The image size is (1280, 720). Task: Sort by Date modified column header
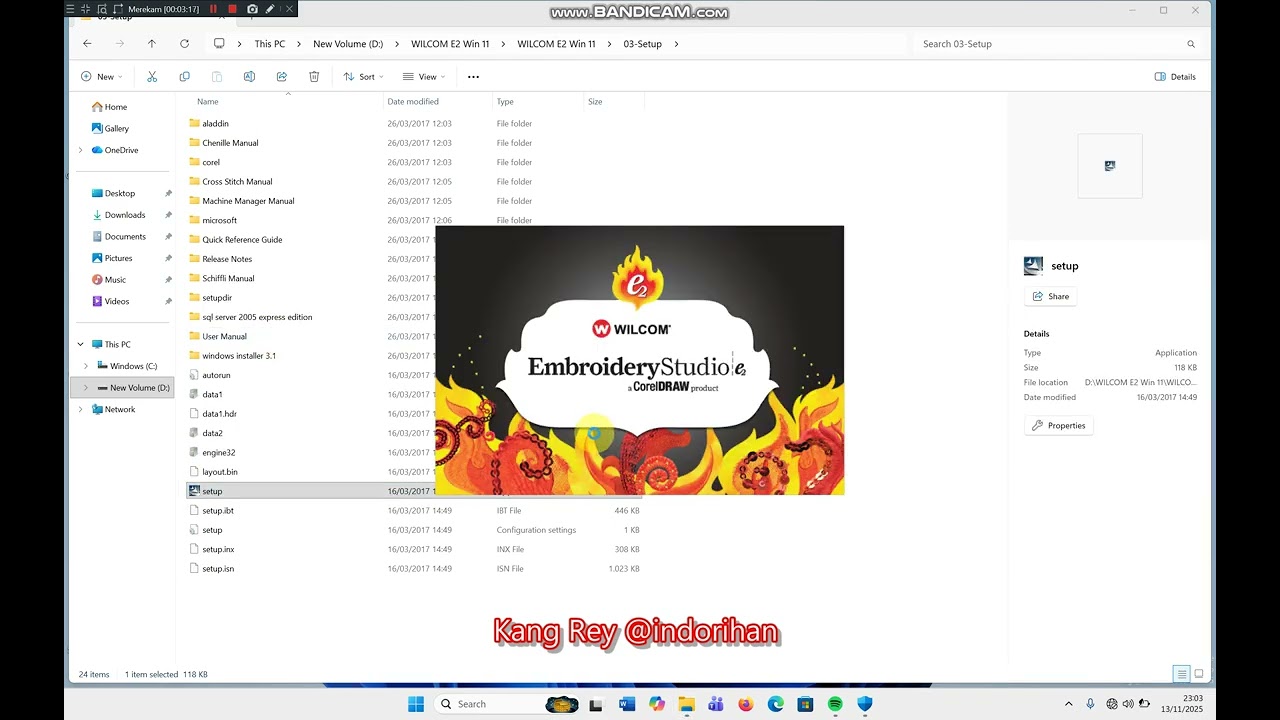click(413, 102)
